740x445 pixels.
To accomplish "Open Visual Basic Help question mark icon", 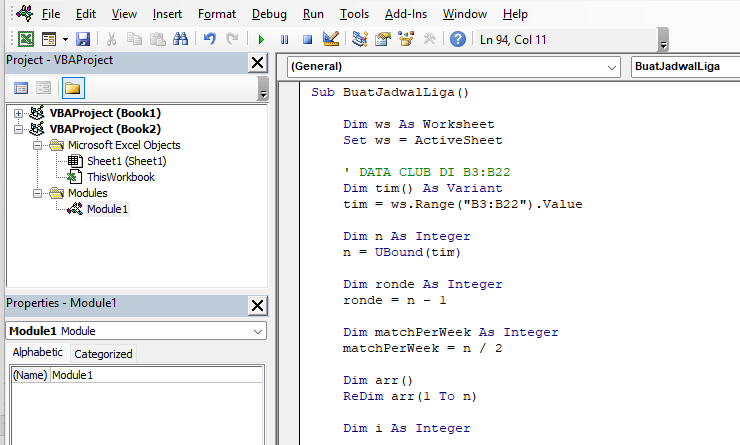I will tap(458, 39).
